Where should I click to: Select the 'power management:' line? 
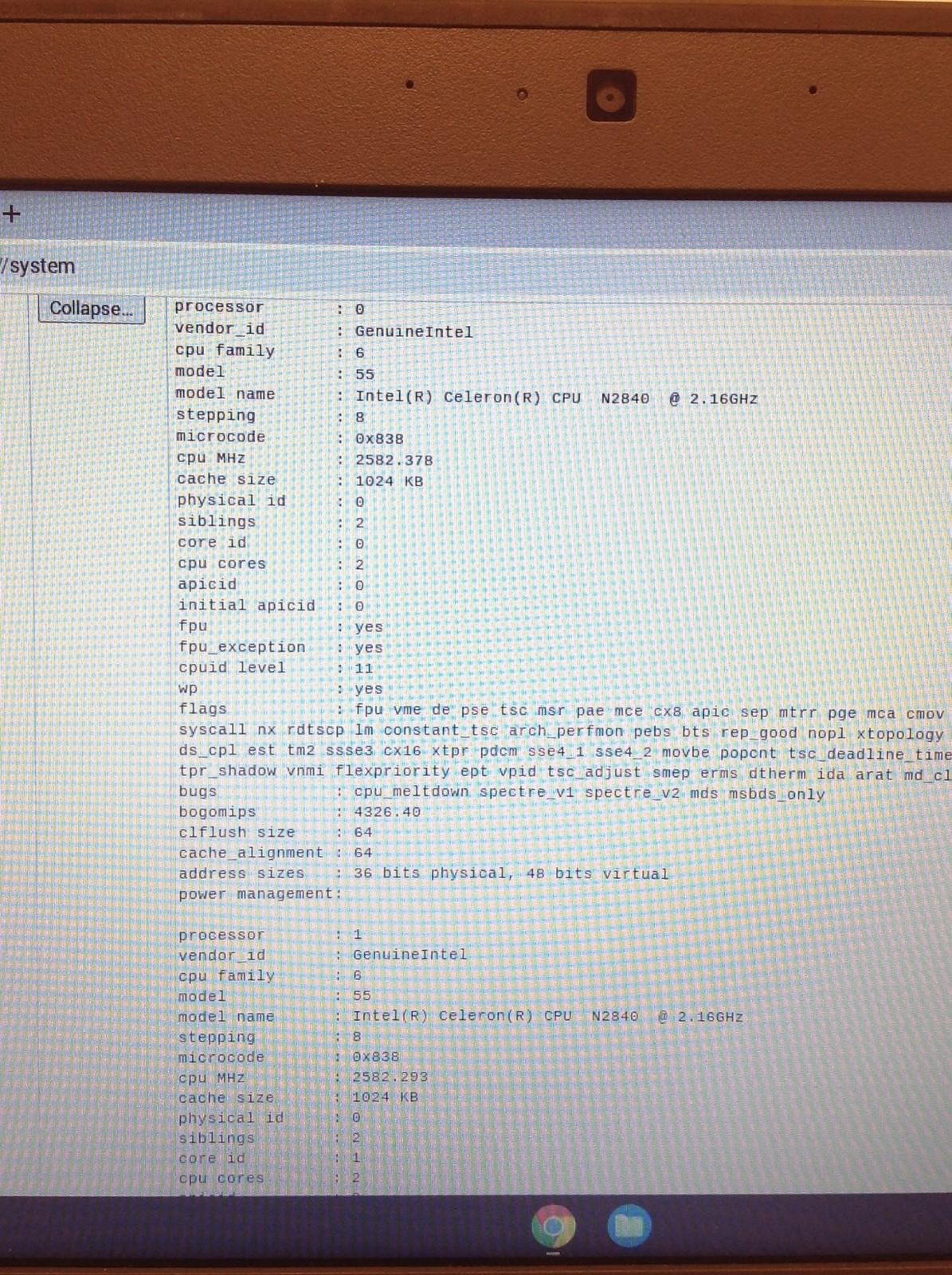[x=260, y=894]
